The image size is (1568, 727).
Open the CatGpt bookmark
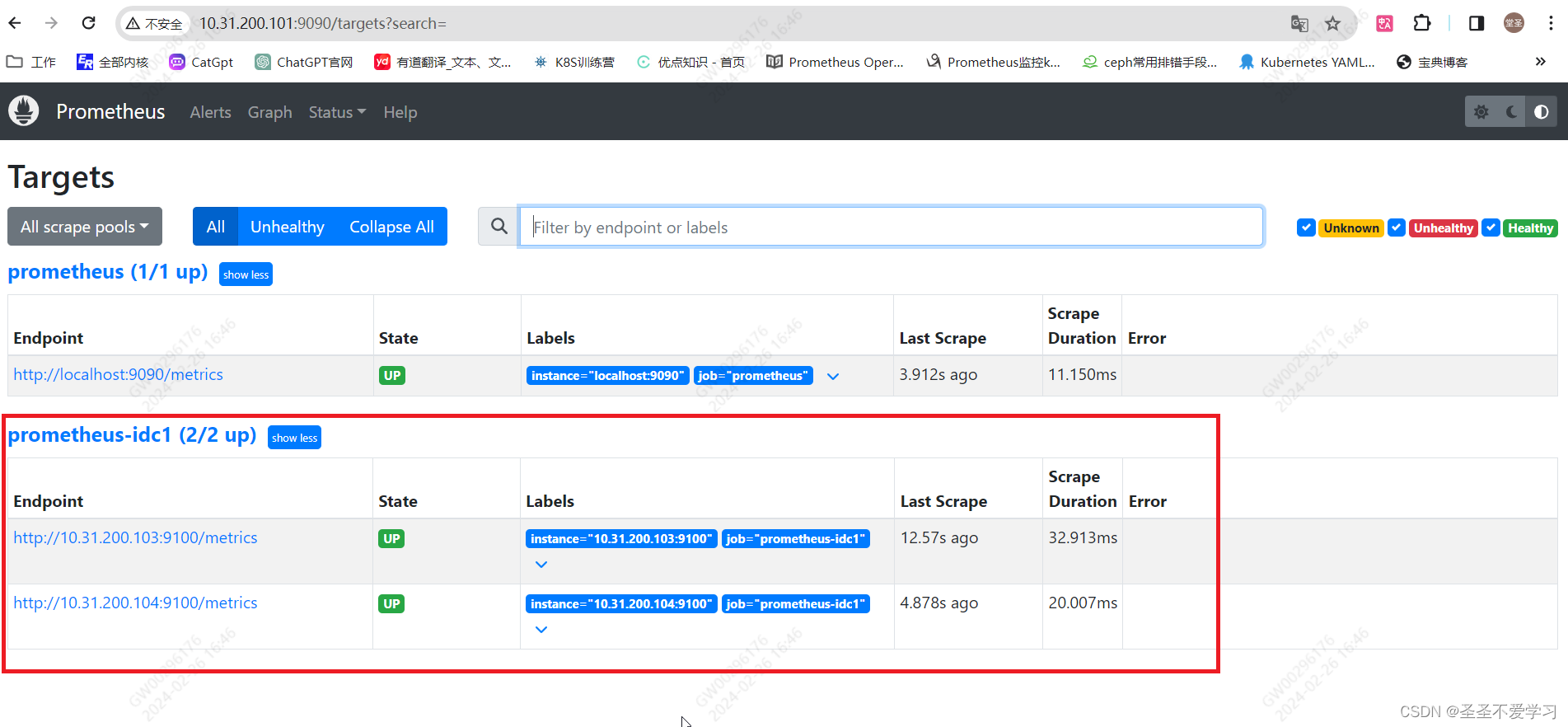[201, 62]
